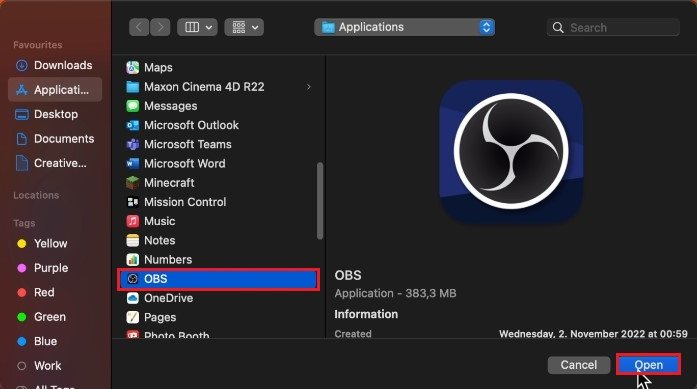Open the Applications location popup menu
Viewport: 697px width, 389px height.
tap(405, 27)
